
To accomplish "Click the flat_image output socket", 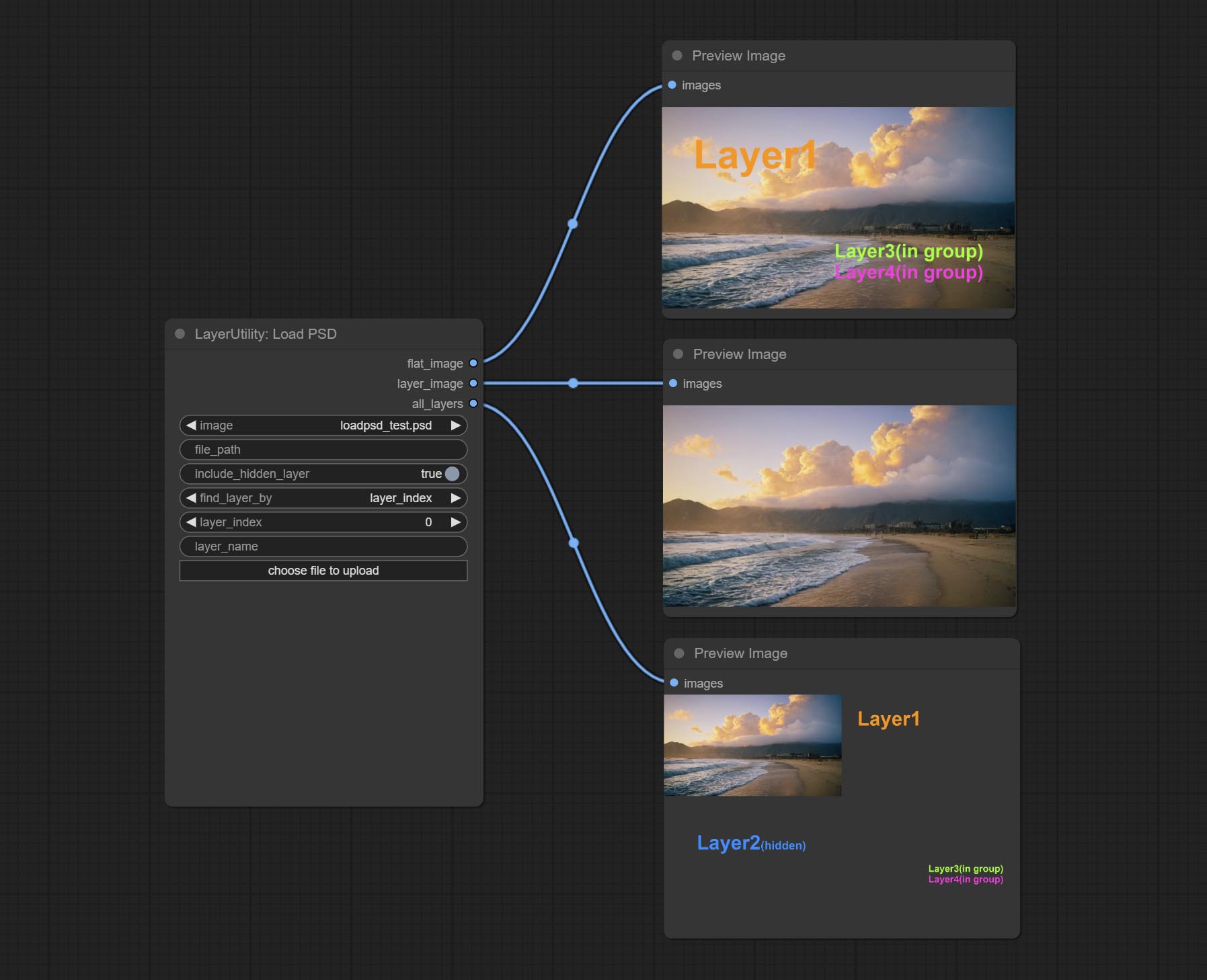I will (x=473, y=363).
